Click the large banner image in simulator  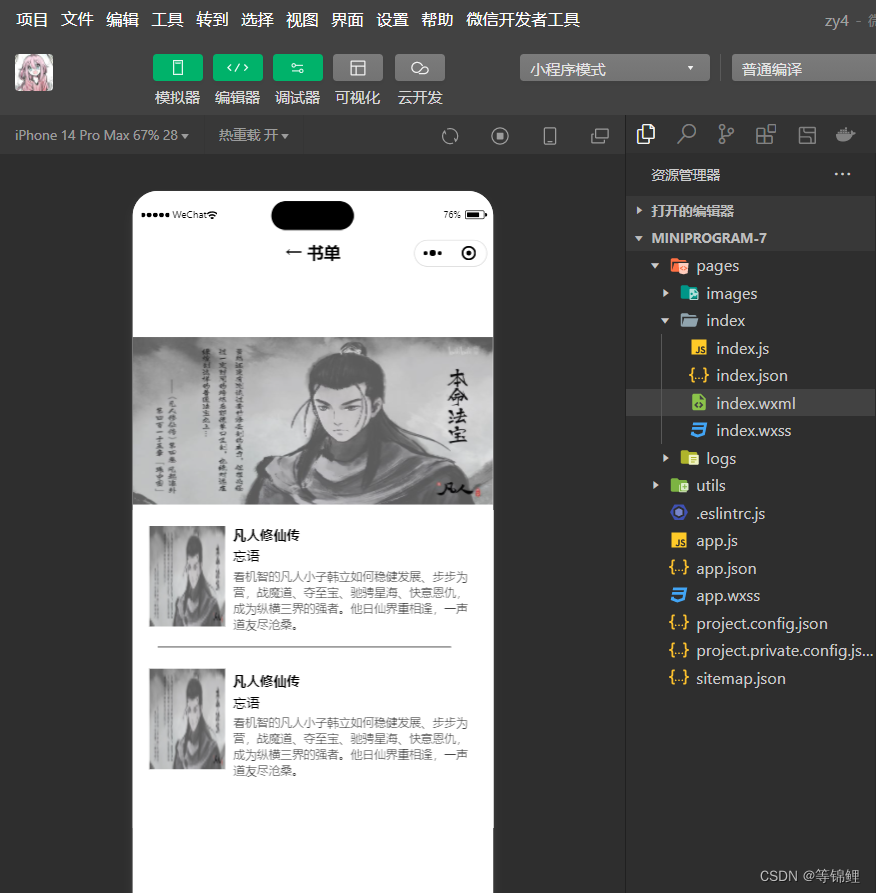pyautogui.click(x=313, y=420)
